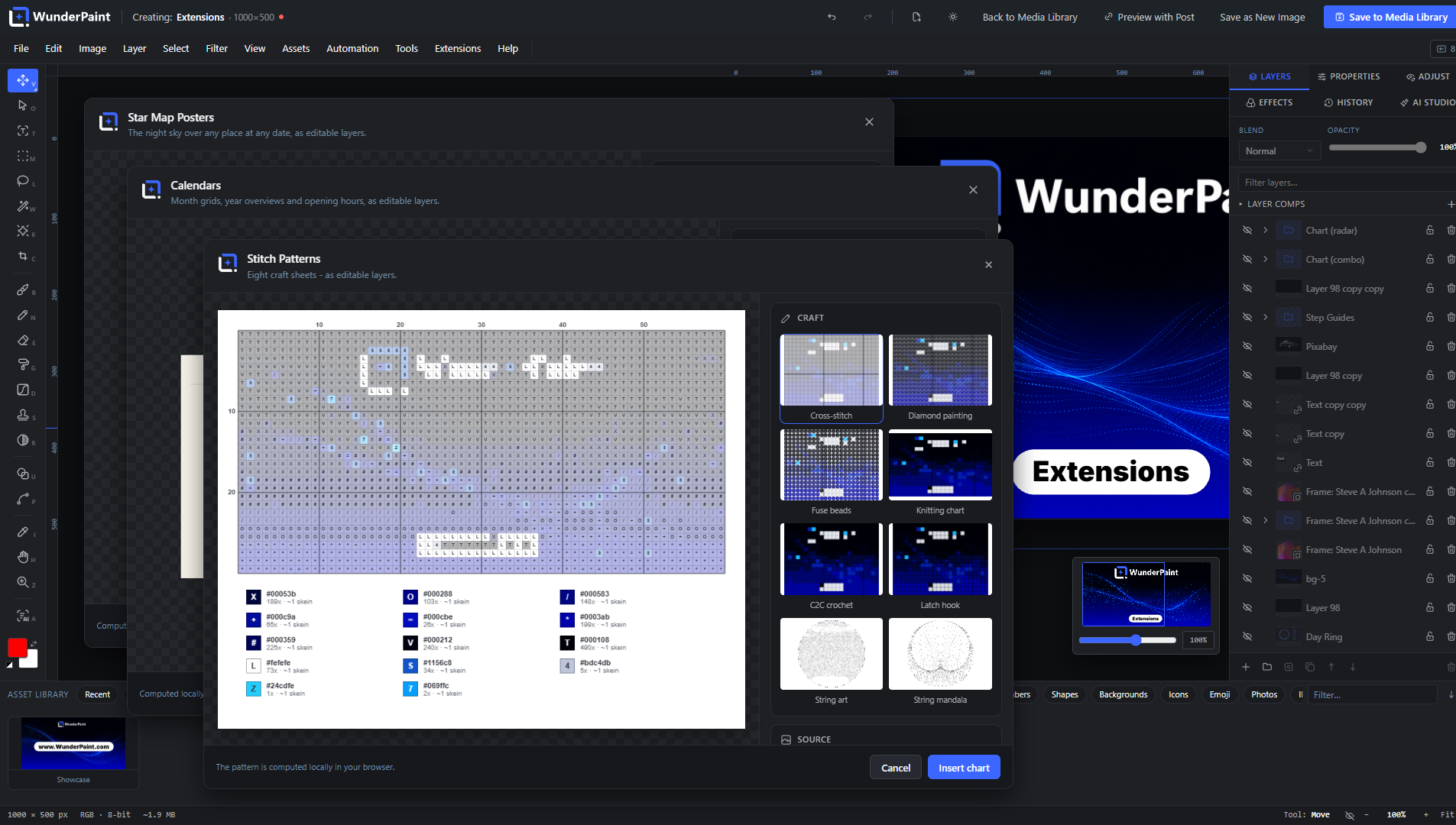Select the Crop tool in left toolbar

[23, 257]
